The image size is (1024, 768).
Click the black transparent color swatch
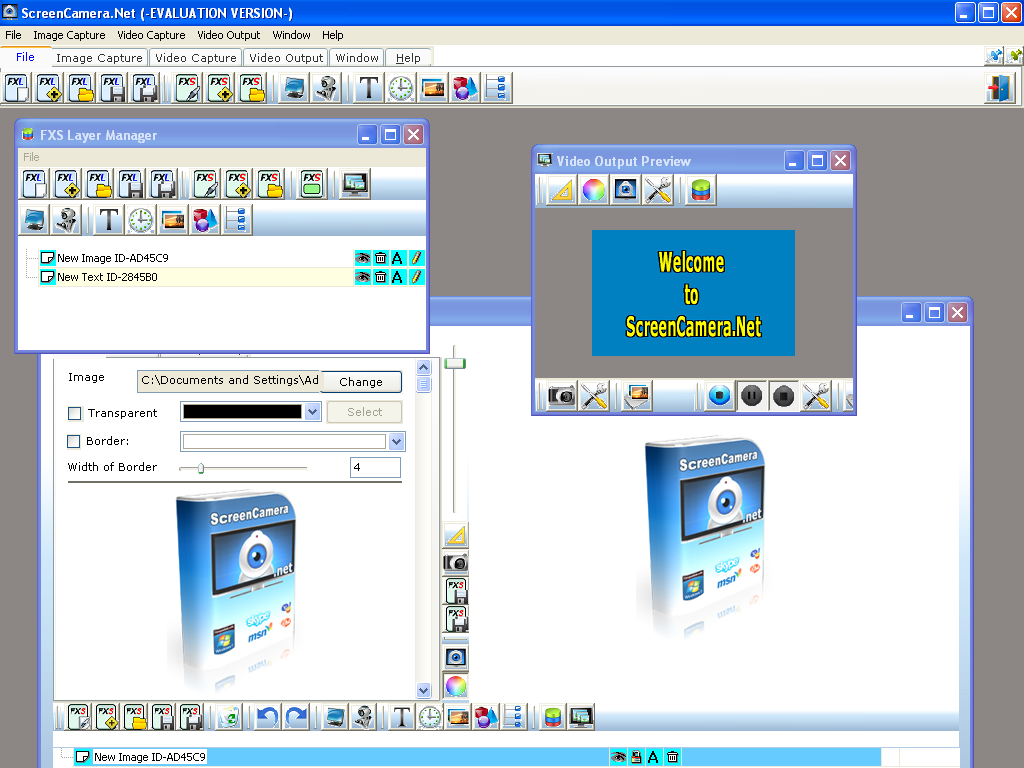(x=242, y=411)
